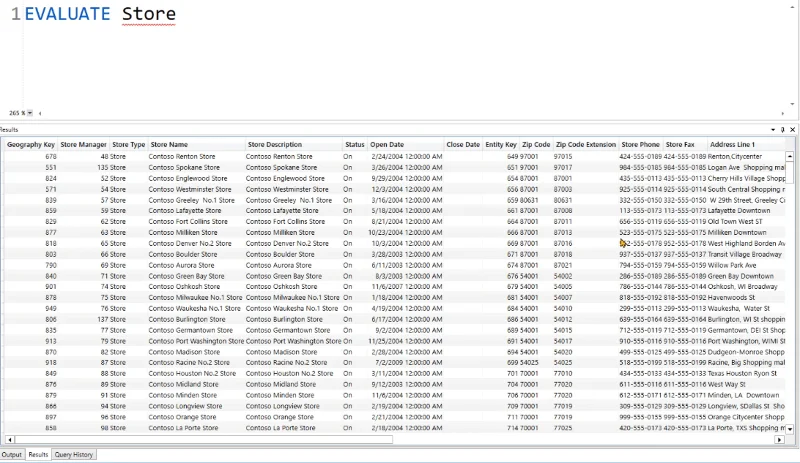Click the Zip Code column header
This screenshot has height=463, width=800.
(536, 144)
